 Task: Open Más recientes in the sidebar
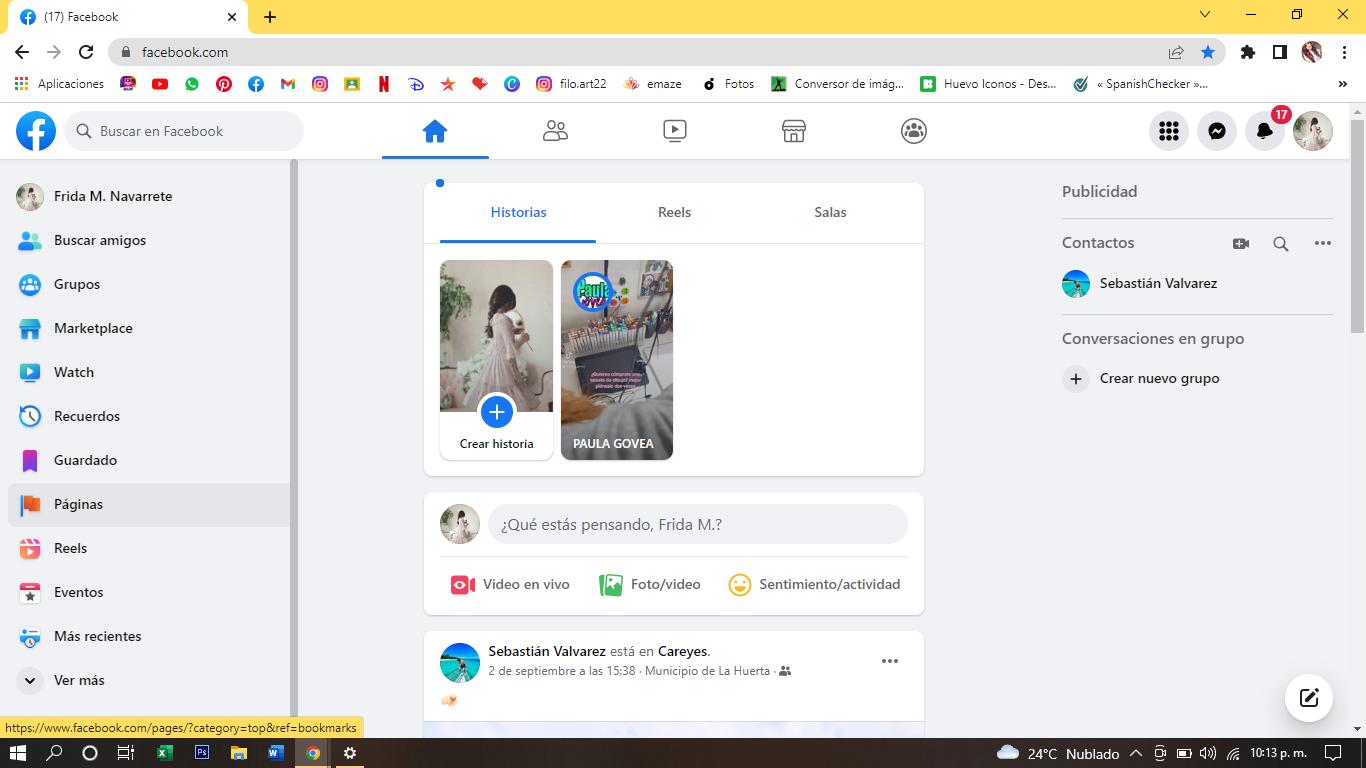[148, 636]
